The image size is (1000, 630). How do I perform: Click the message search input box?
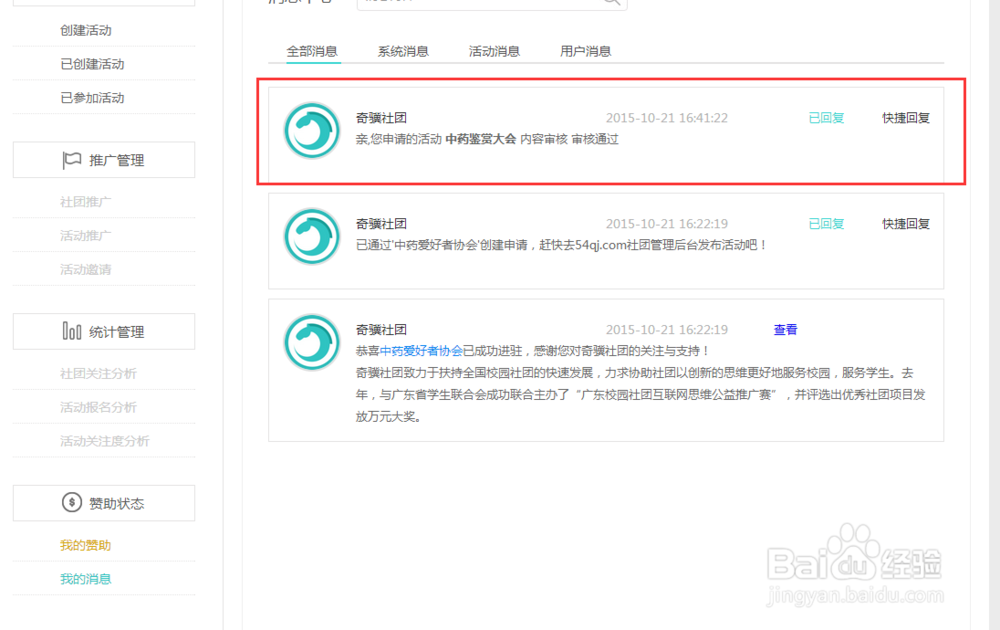click(480, 4)
